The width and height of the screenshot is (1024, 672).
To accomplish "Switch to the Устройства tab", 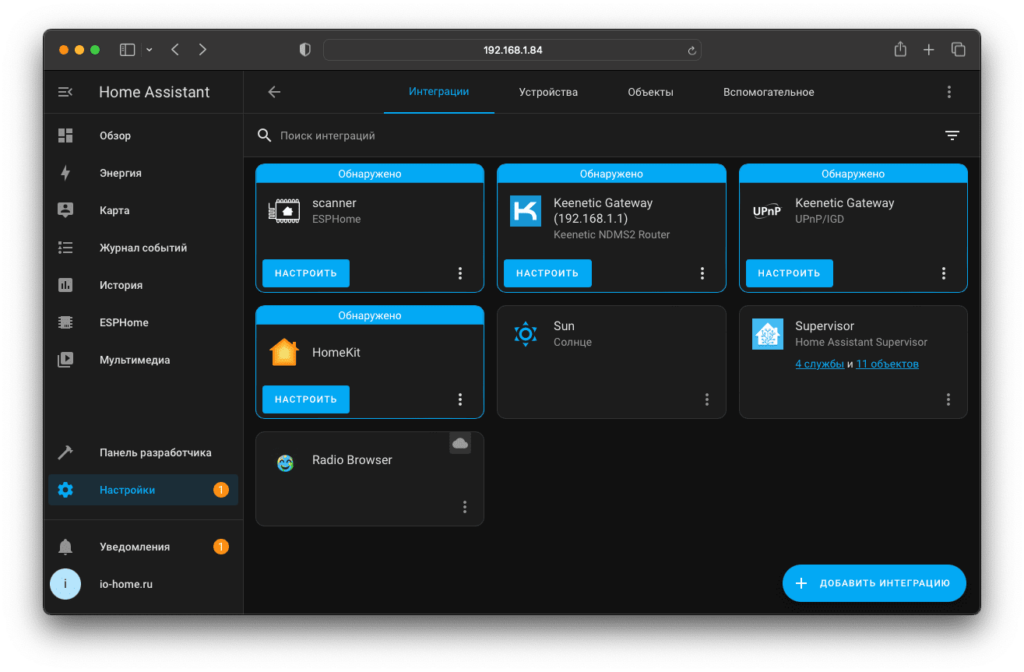I will (548, 92).
